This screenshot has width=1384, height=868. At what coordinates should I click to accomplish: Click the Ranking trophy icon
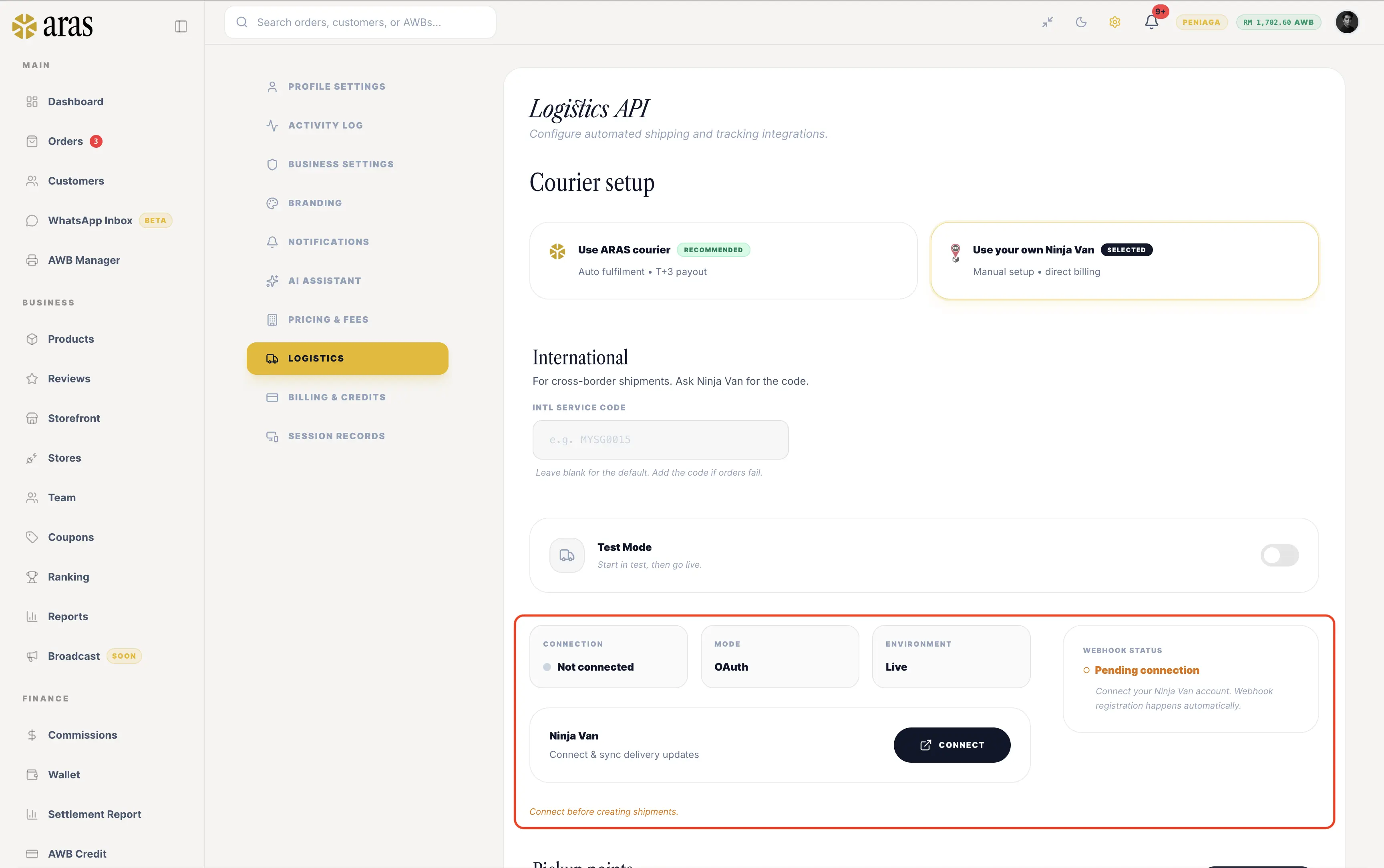click(32, 577)
